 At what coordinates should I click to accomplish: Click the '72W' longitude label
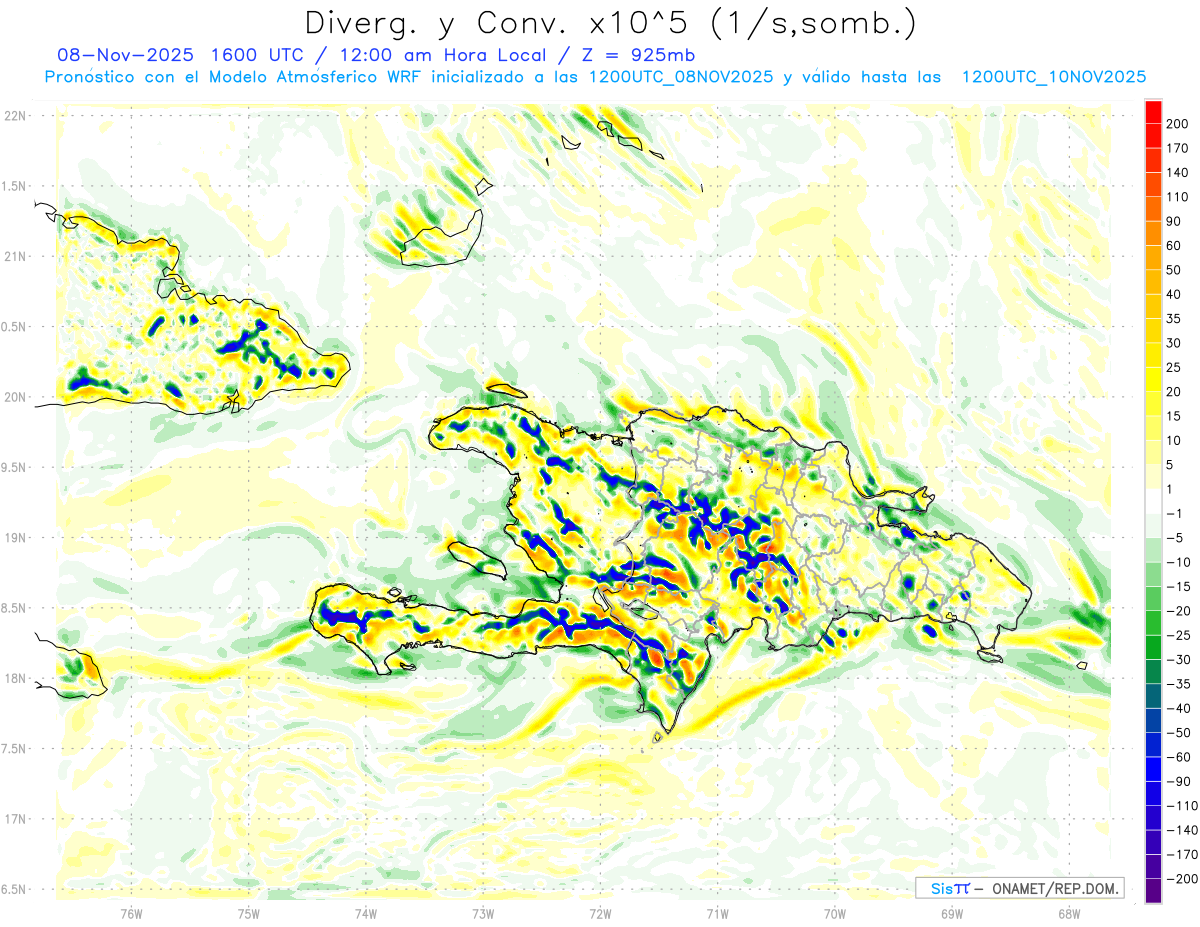click(x=600, y=914)
